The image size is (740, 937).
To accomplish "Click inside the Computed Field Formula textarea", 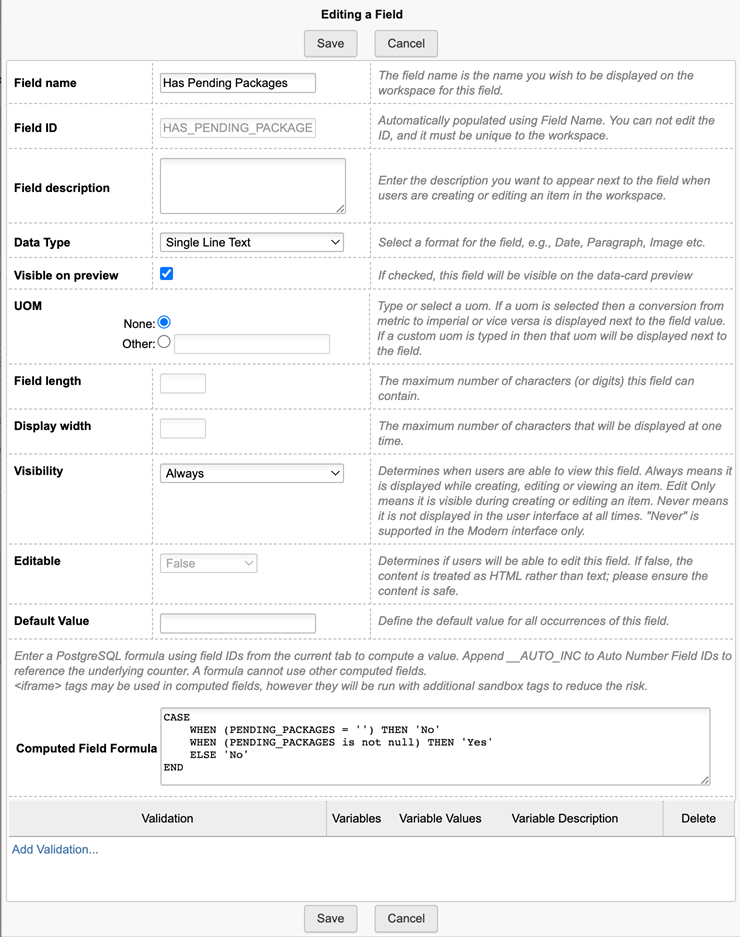I will (435, 746).
